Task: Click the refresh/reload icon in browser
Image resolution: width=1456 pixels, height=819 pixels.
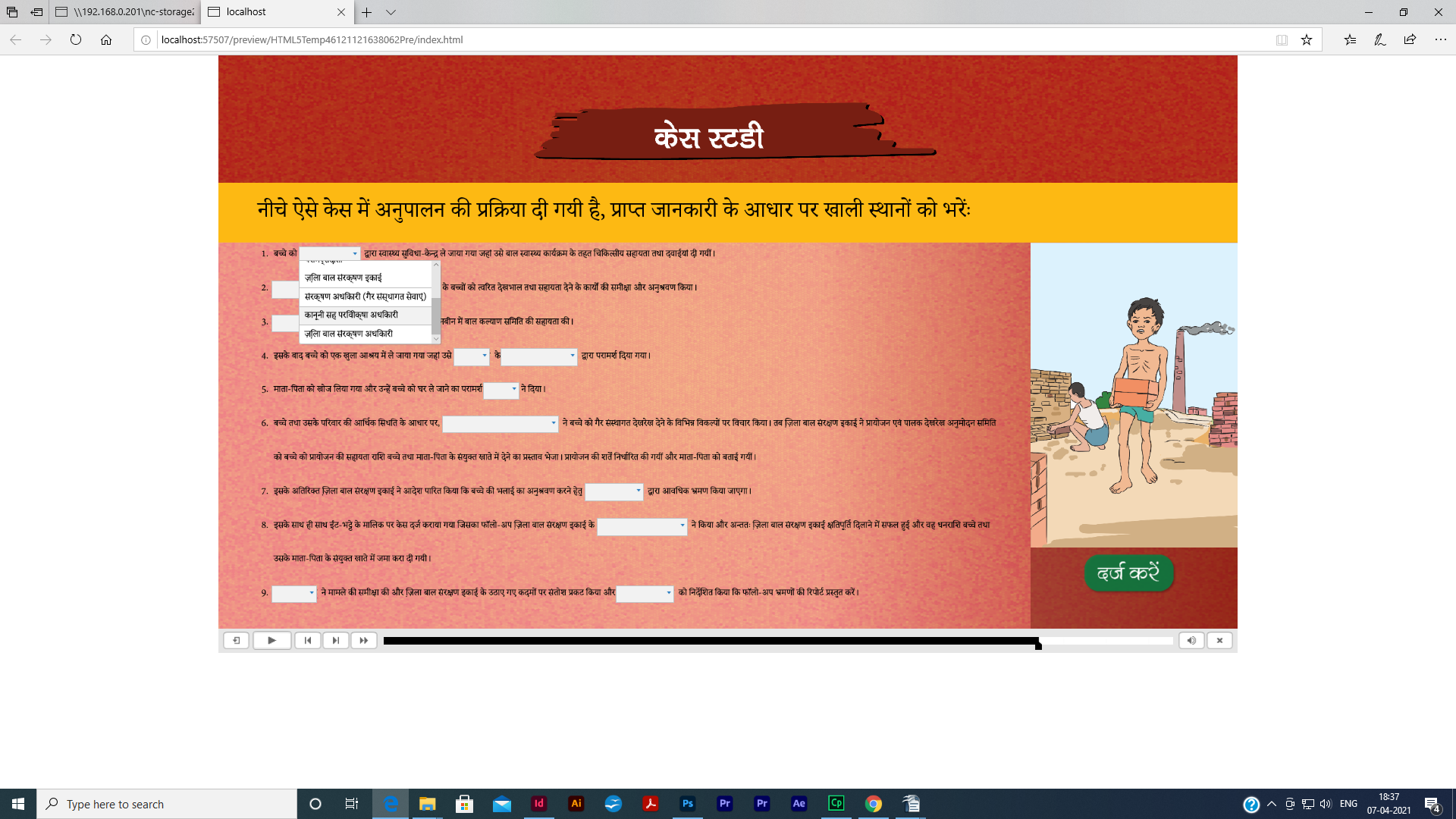Action: 76,39
